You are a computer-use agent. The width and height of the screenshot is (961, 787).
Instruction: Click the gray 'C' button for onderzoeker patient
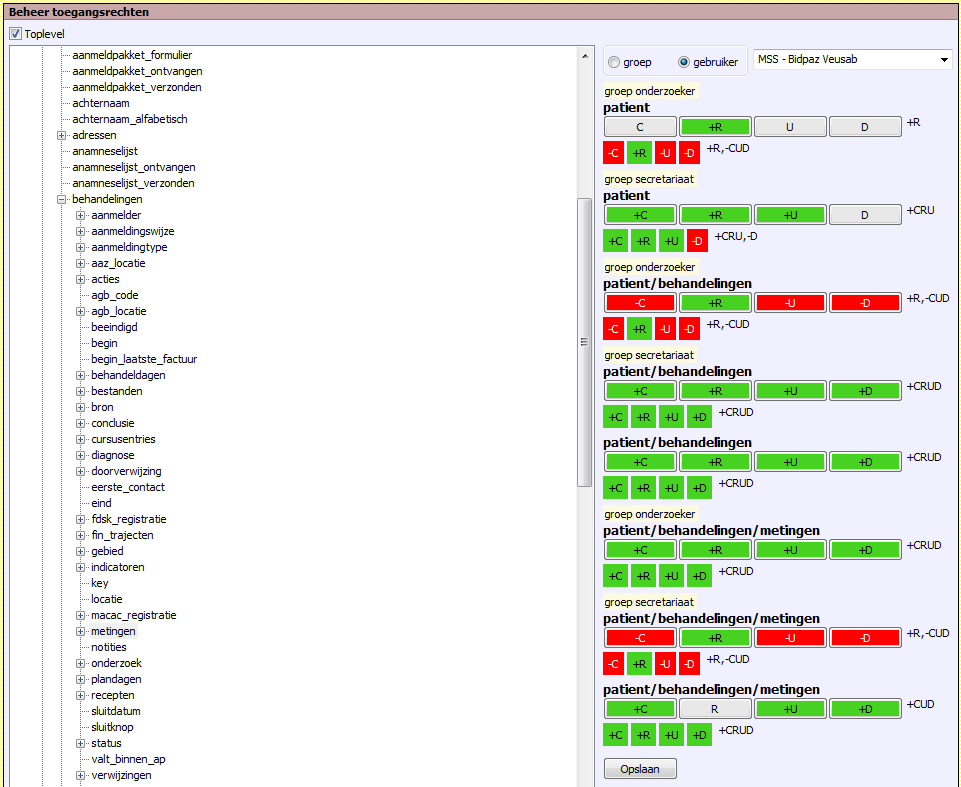click(x=640, y=127)
